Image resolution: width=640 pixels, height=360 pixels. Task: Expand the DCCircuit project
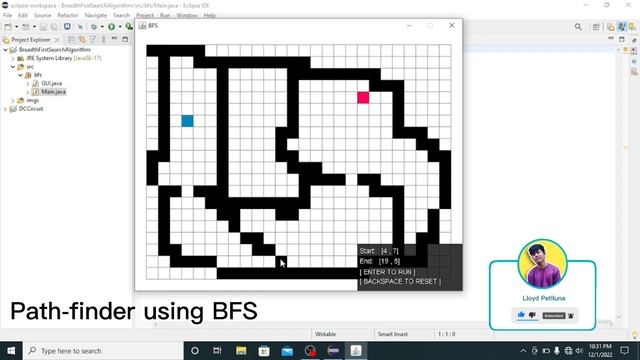(5, 109)
